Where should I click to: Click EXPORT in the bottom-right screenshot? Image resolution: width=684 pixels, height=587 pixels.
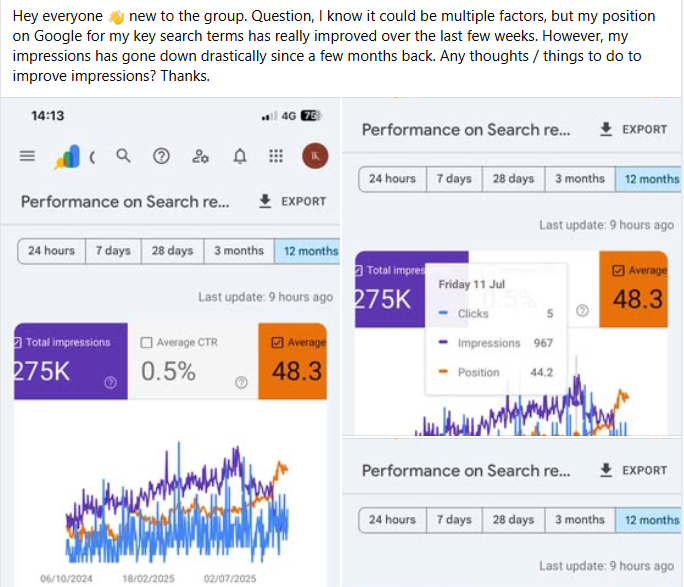(x=633, y=470)
